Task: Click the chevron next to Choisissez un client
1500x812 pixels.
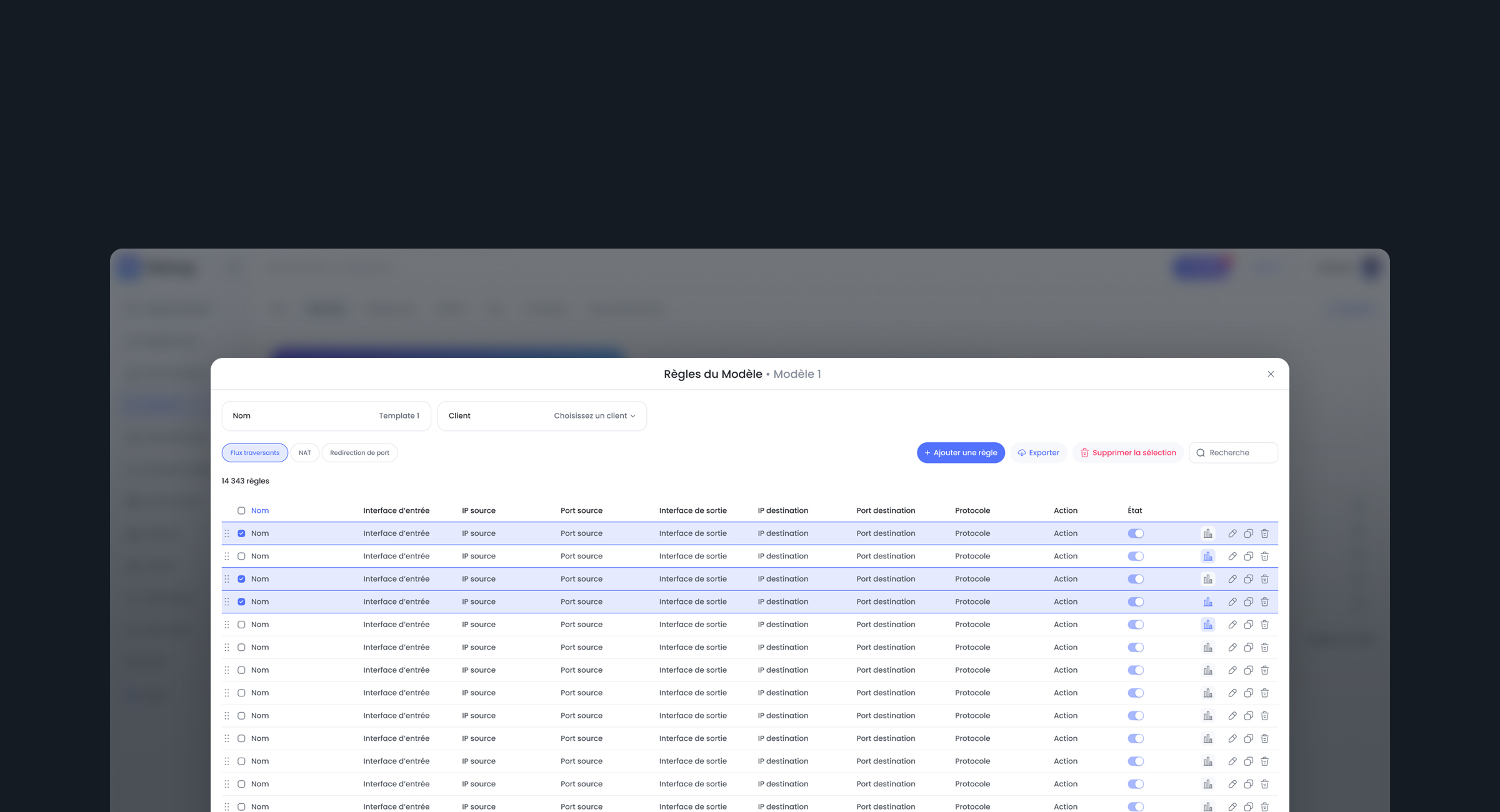Action: click(x=632, y=416)
